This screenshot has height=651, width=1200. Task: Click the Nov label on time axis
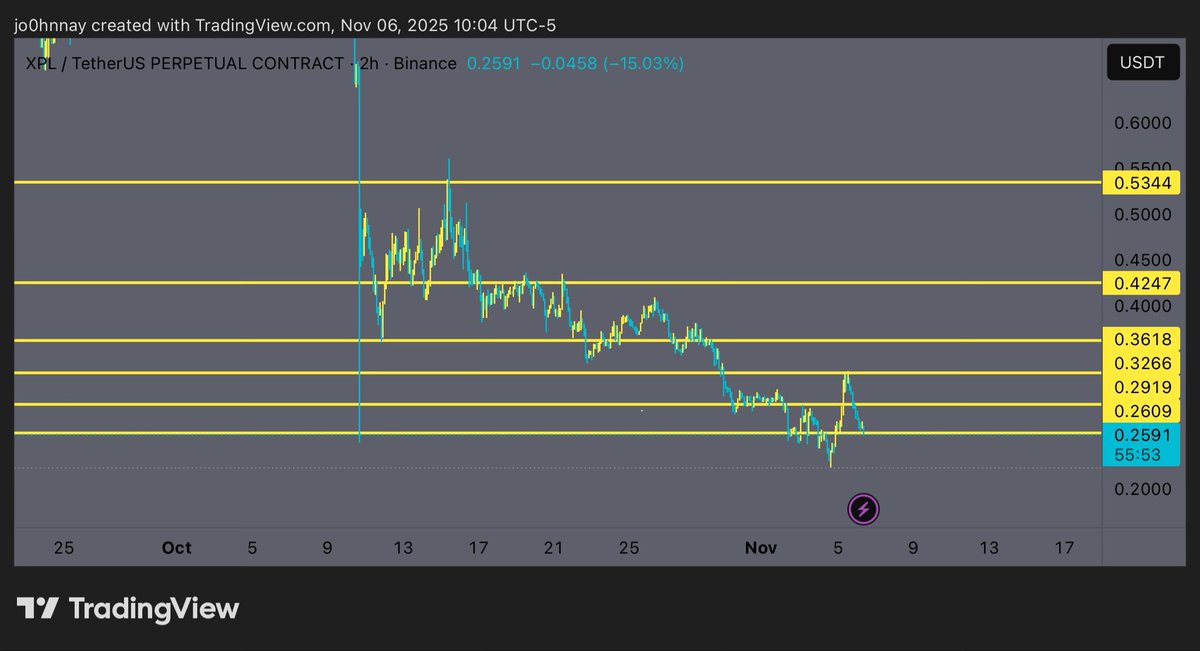761,548
